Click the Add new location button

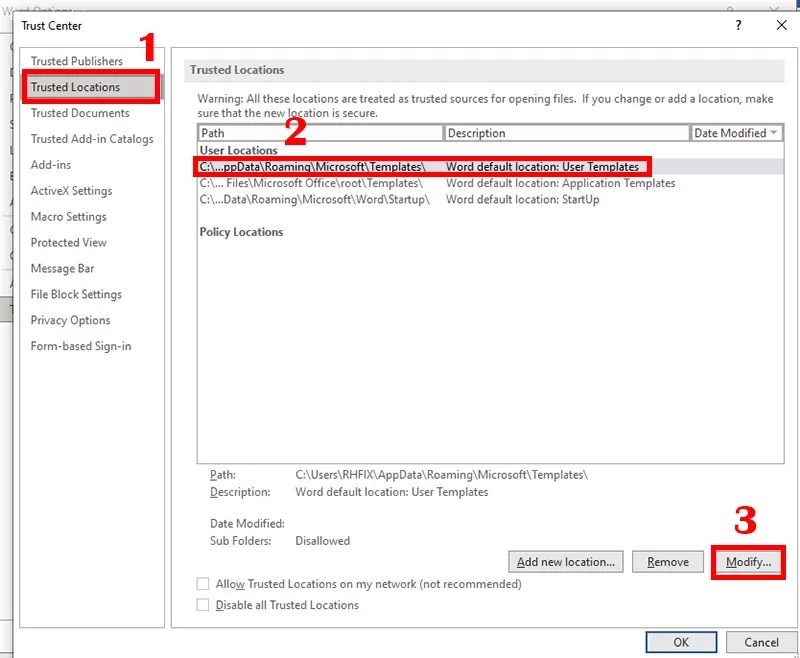(x=566, y=562)
